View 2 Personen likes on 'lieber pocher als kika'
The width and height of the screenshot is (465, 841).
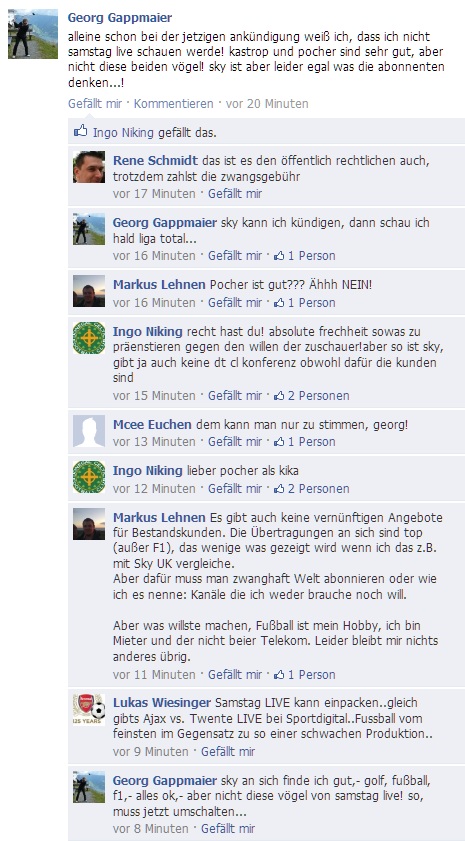[x=312, y=489]
